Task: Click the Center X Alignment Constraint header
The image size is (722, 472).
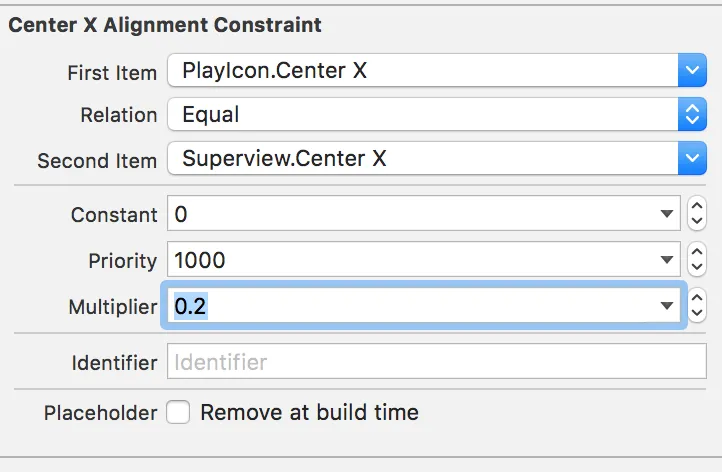Action: coord(165,23)
